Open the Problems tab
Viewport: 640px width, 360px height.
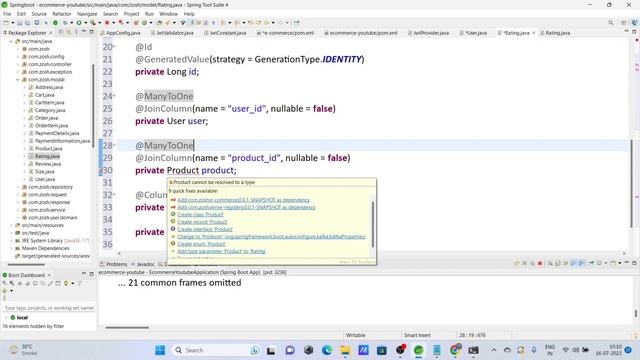coord(113,264)
